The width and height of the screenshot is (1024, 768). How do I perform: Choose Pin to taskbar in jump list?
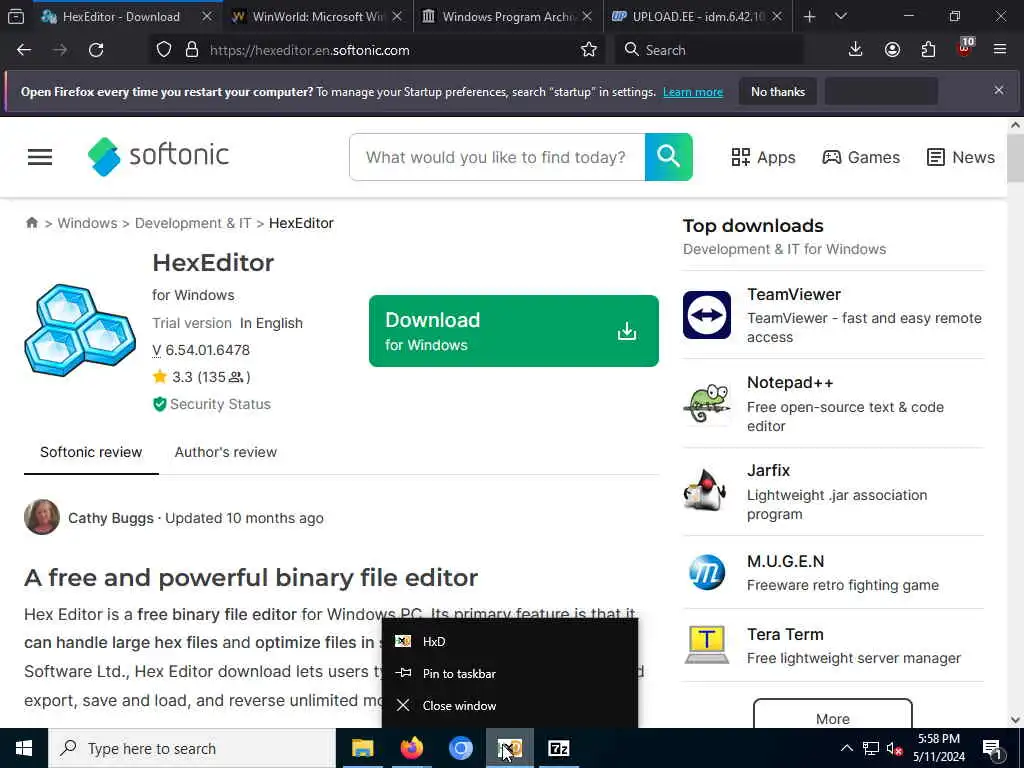click(x=510, y=673)
